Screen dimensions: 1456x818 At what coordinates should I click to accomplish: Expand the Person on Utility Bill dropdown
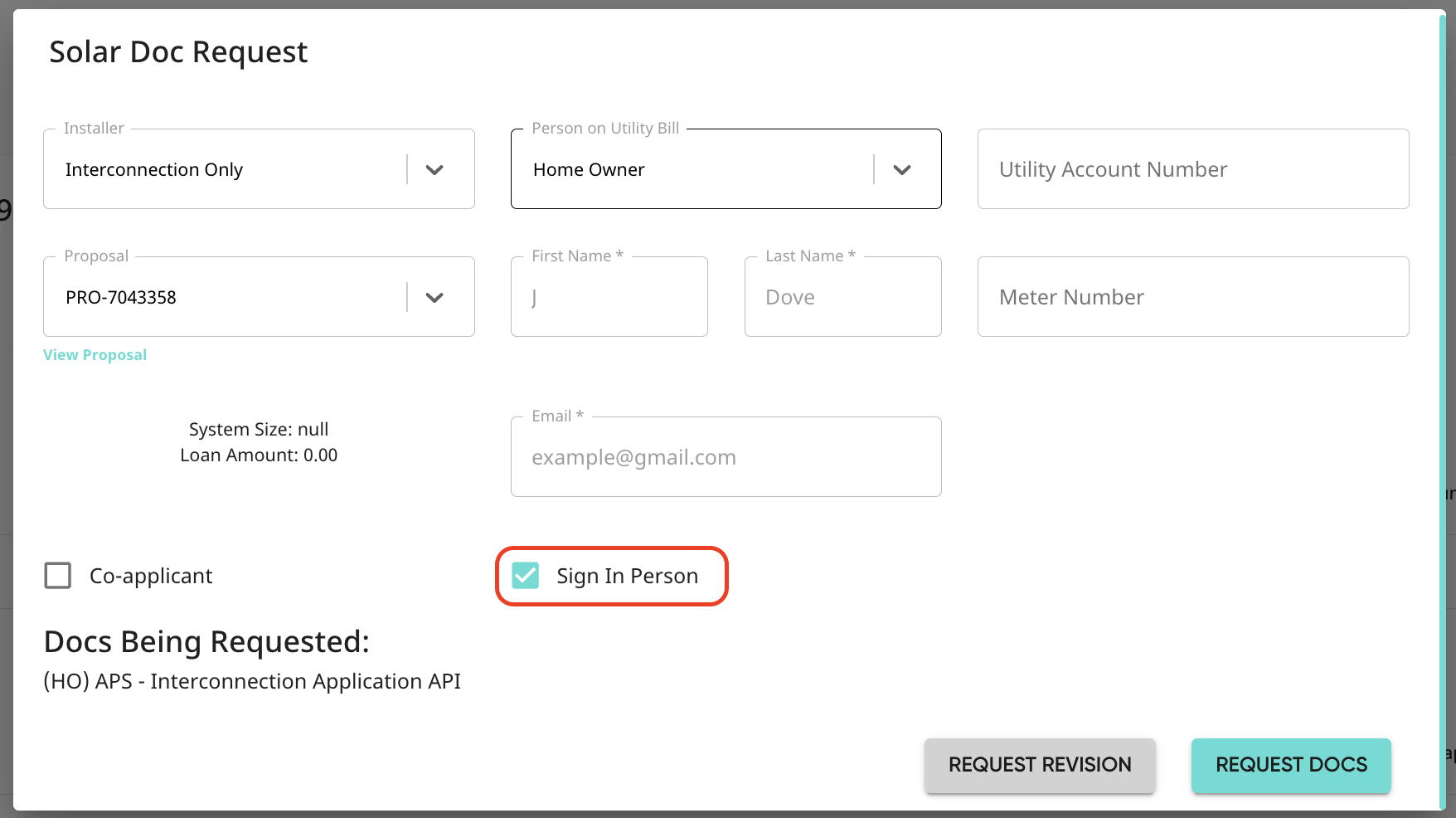[x=903, y=168]
